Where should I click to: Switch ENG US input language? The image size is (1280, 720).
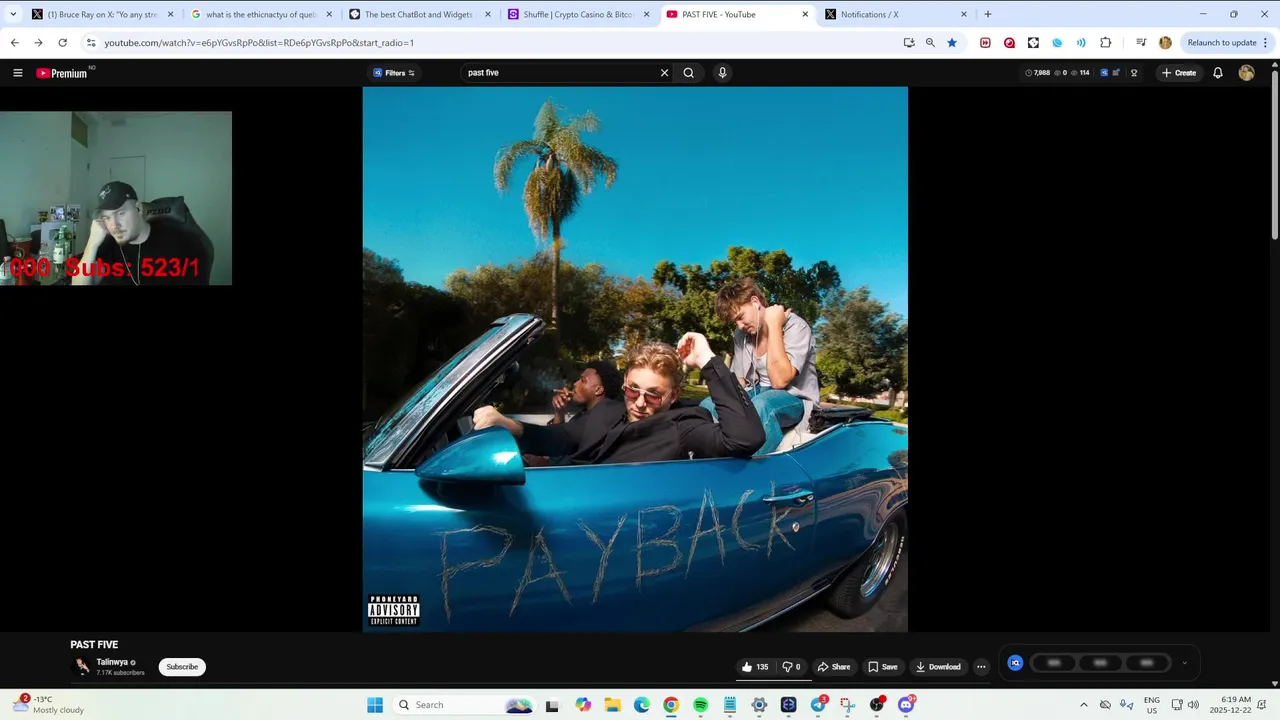(1152, 705)
